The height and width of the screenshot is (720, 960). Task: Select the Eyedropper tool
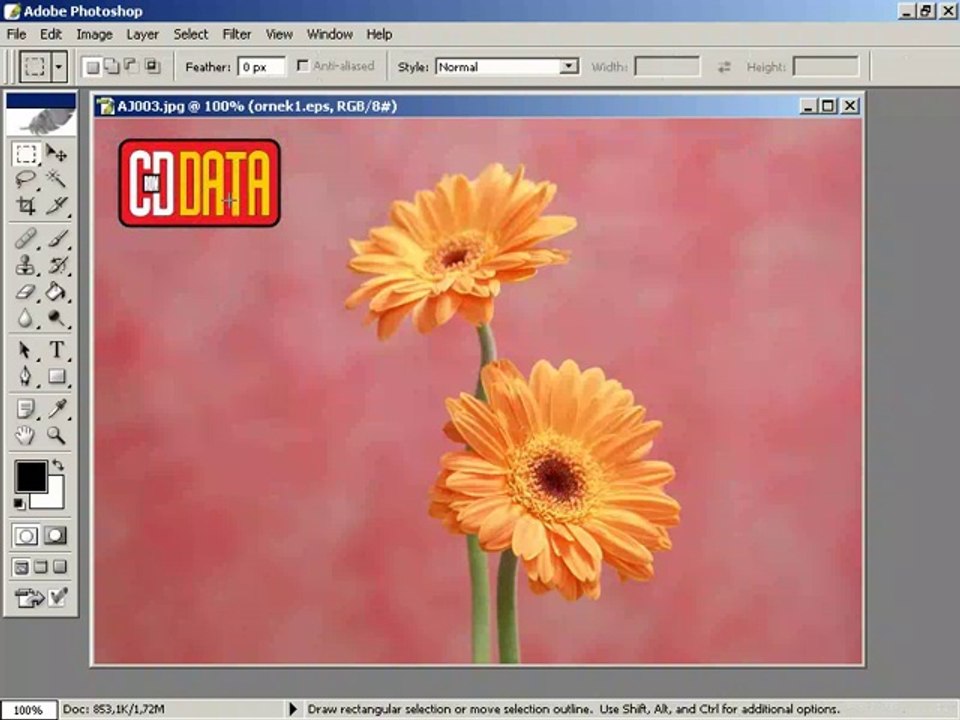coord(57,408)
